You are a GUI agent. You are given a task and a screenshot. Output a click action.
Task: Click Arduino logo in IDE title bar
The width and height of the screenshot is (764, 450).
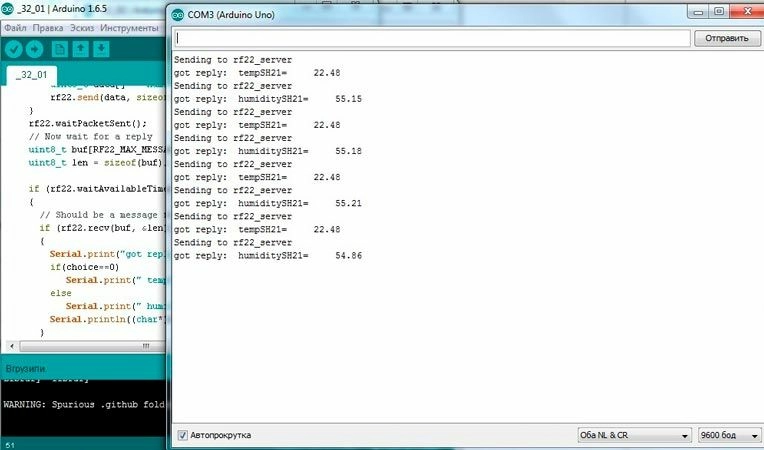[9, 8]
